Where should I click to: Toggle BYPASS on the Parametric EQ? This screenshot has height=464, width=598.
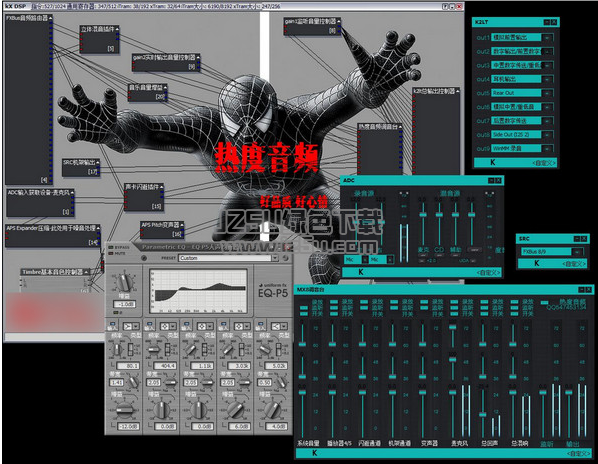point(111,247)
